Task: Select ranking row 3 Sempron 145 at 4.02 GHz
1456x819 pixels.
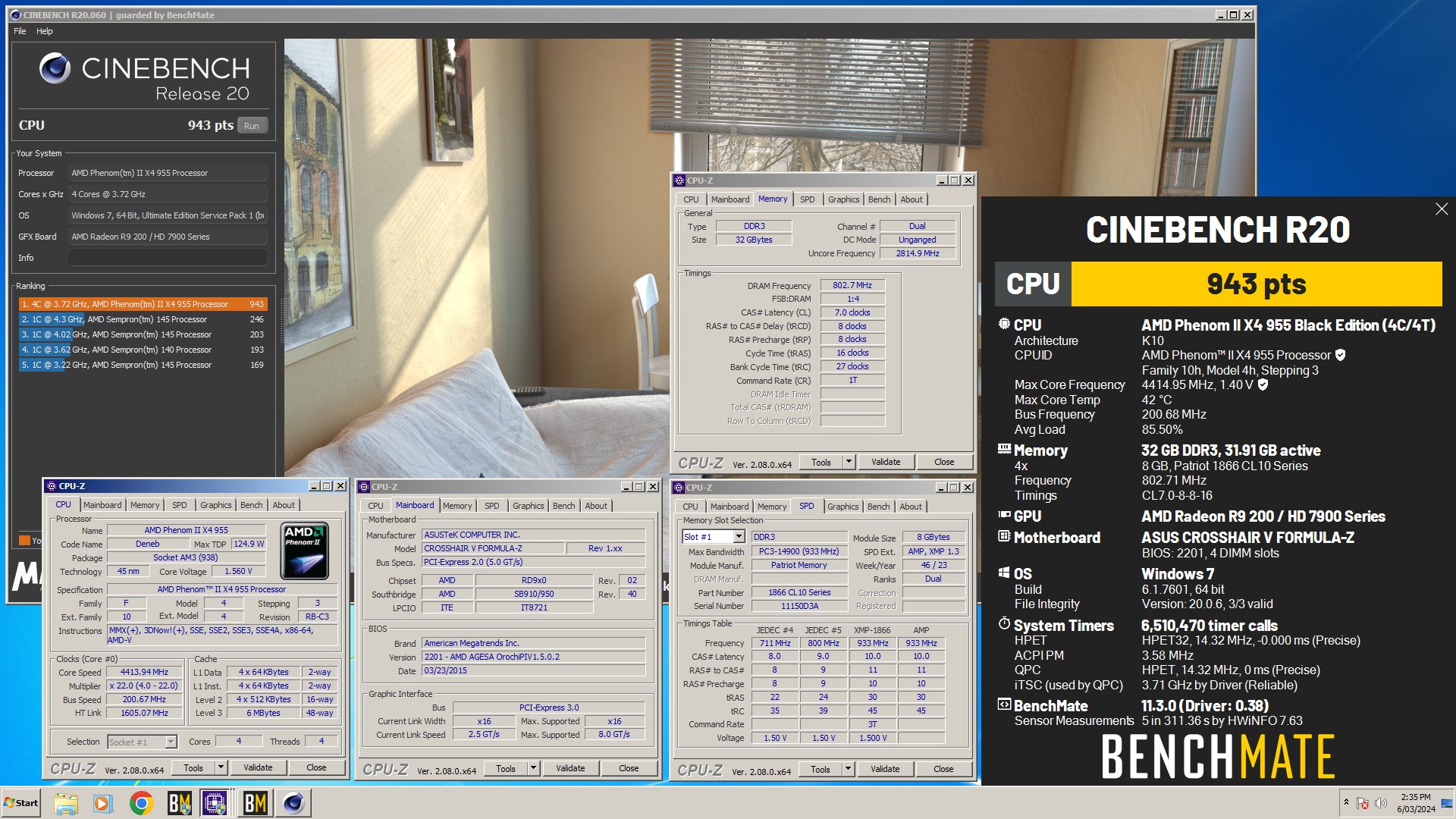Action: (x=143, y=334)
